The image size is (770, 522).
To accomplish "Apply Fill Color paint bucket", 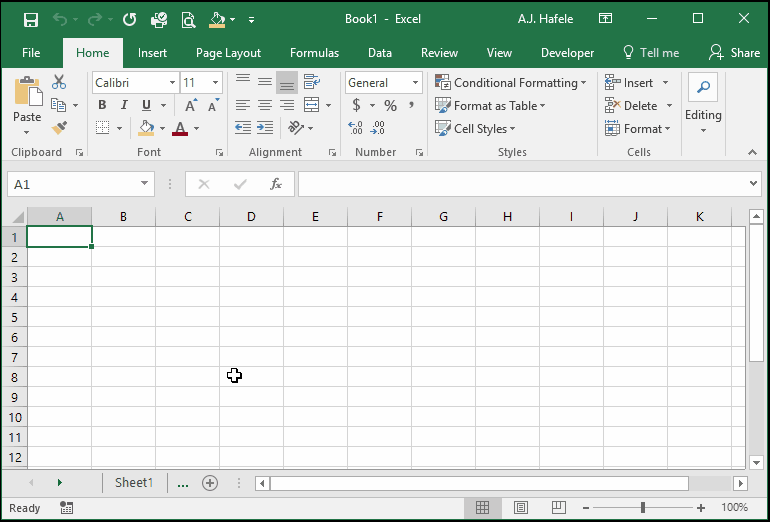I will coord(146,128).
